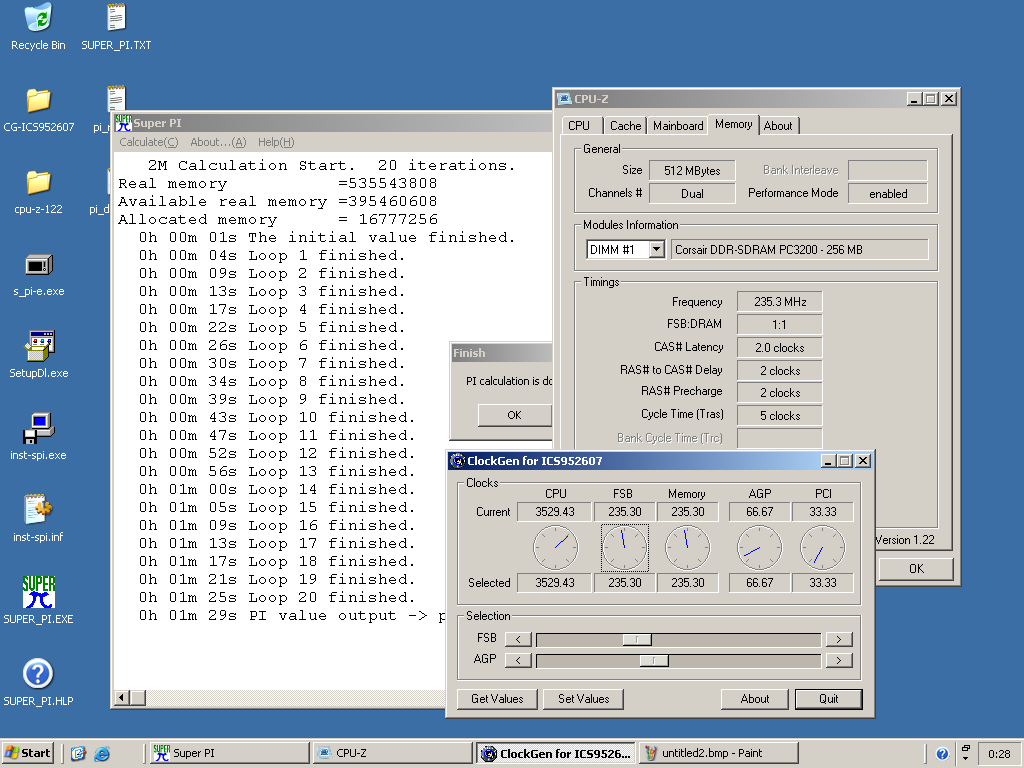Open the cpu-z-122 folder icon
This screenshot has height=768, width=1024.
38,183
